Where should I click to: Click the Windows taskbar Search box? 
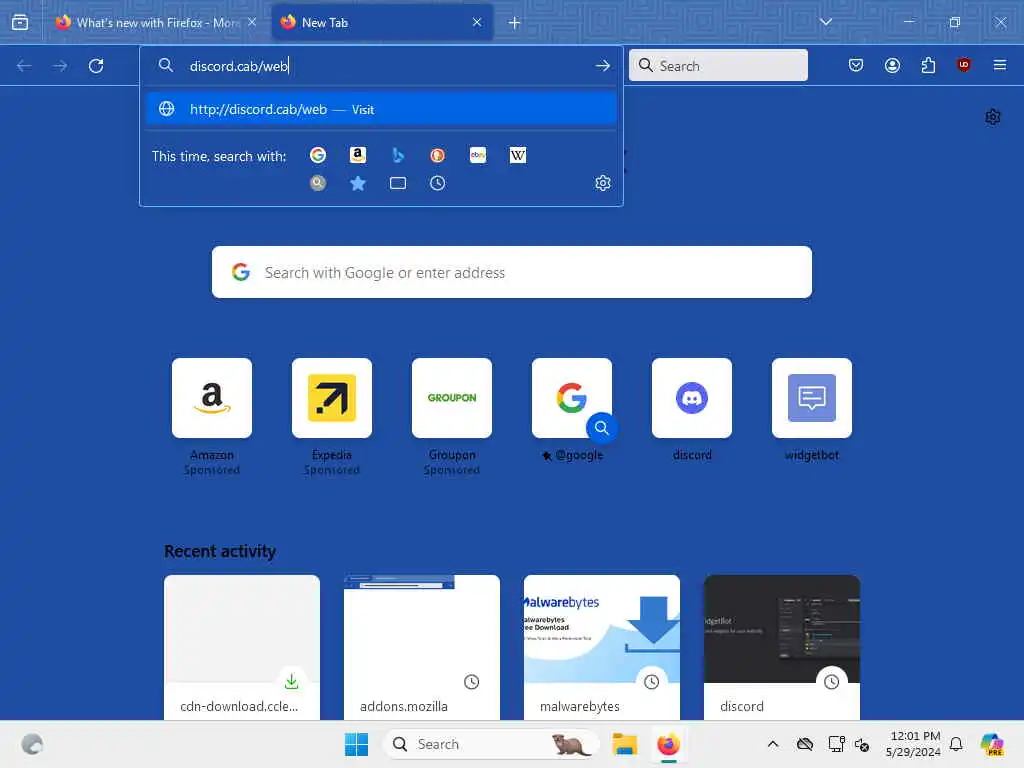pos(491,744)
